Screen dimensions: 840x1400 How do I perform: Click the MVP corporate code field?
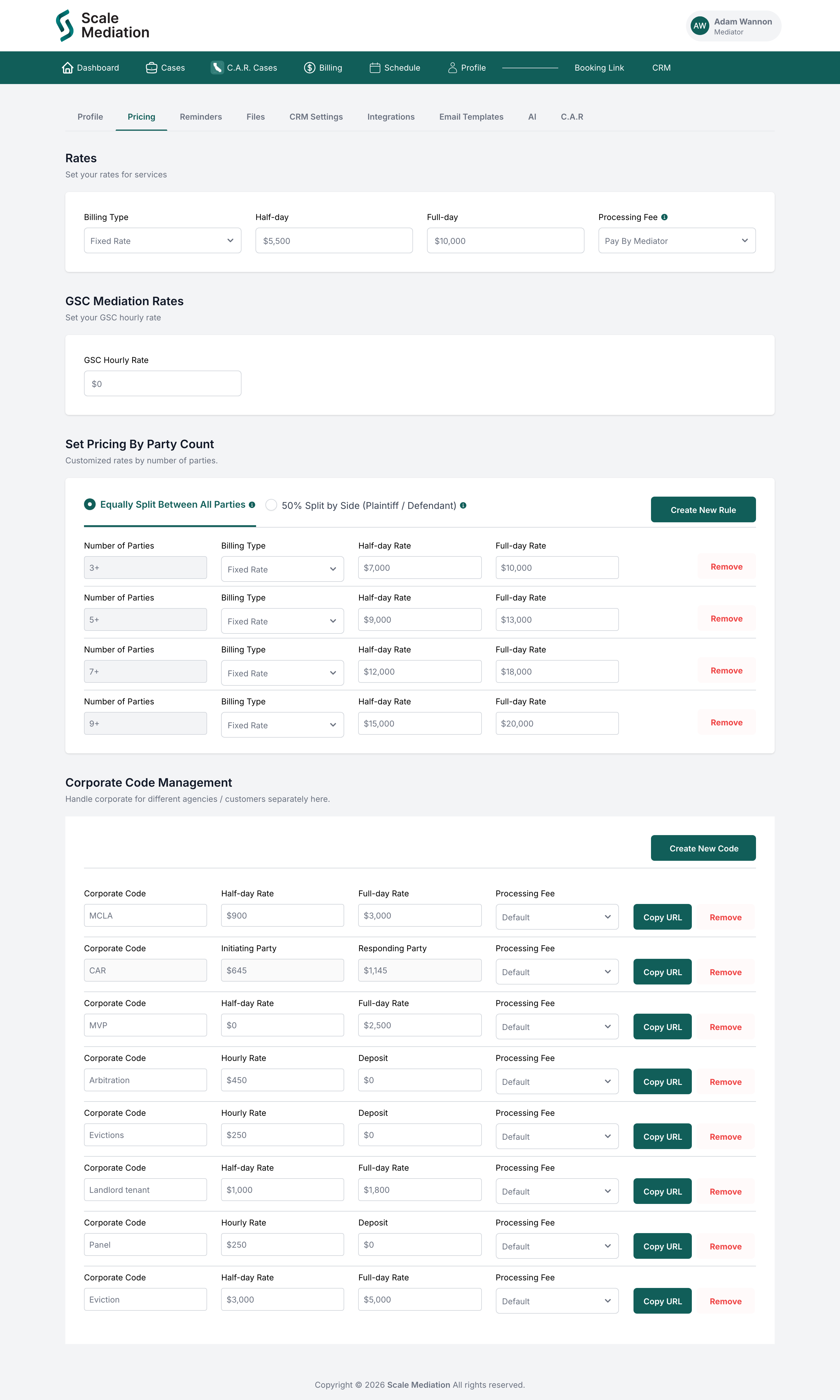pos(146,1025)
